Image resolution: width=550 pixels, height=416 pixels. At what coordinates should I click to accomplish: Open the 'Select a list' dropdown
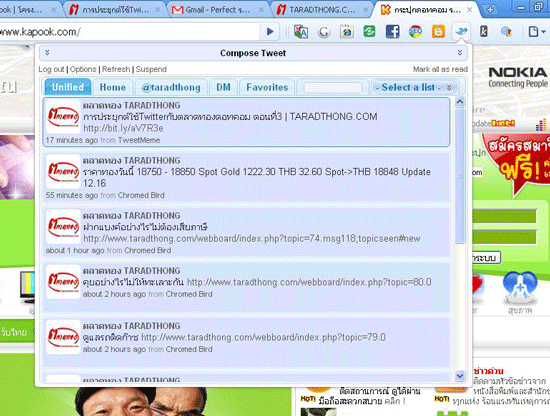click(415, 87)
